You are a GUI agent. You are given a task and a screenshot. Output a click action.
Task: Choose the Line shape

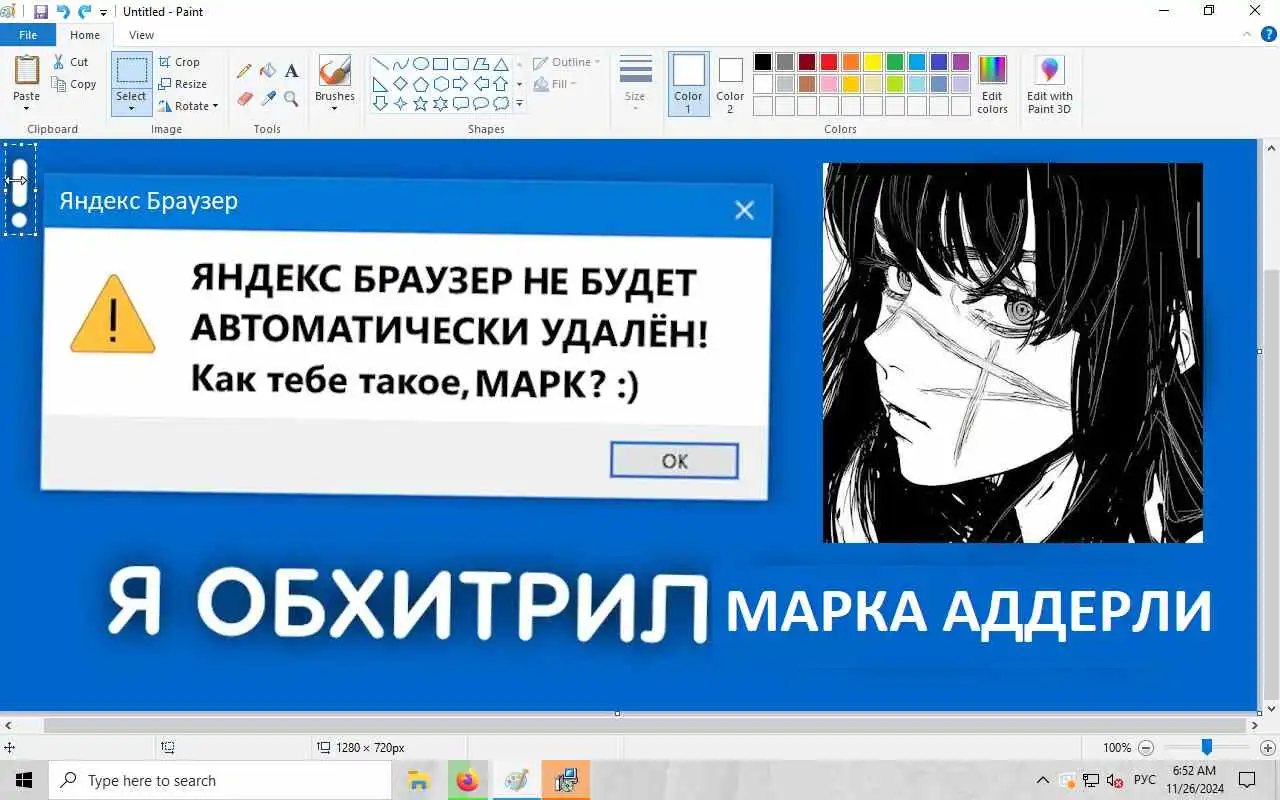coord(380,64)
